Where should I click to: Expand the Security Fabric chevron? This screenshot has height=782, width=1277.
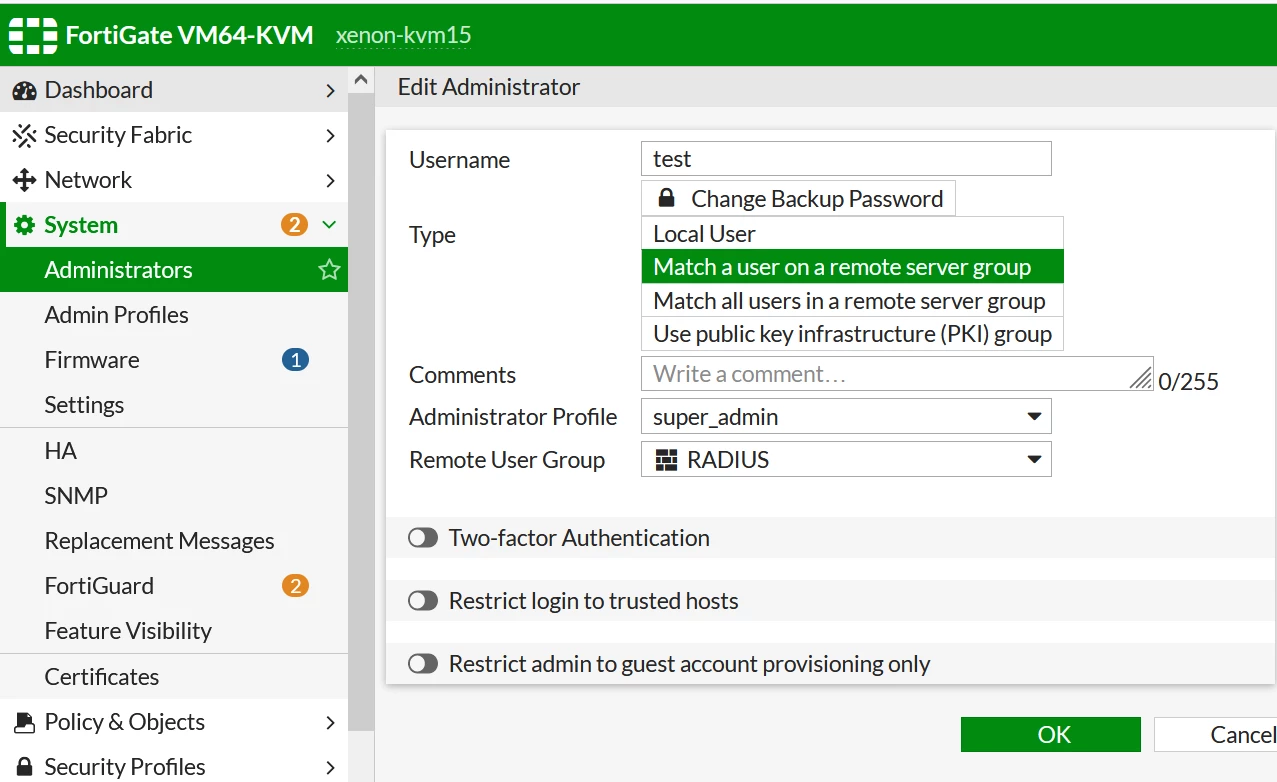point(330,135)
